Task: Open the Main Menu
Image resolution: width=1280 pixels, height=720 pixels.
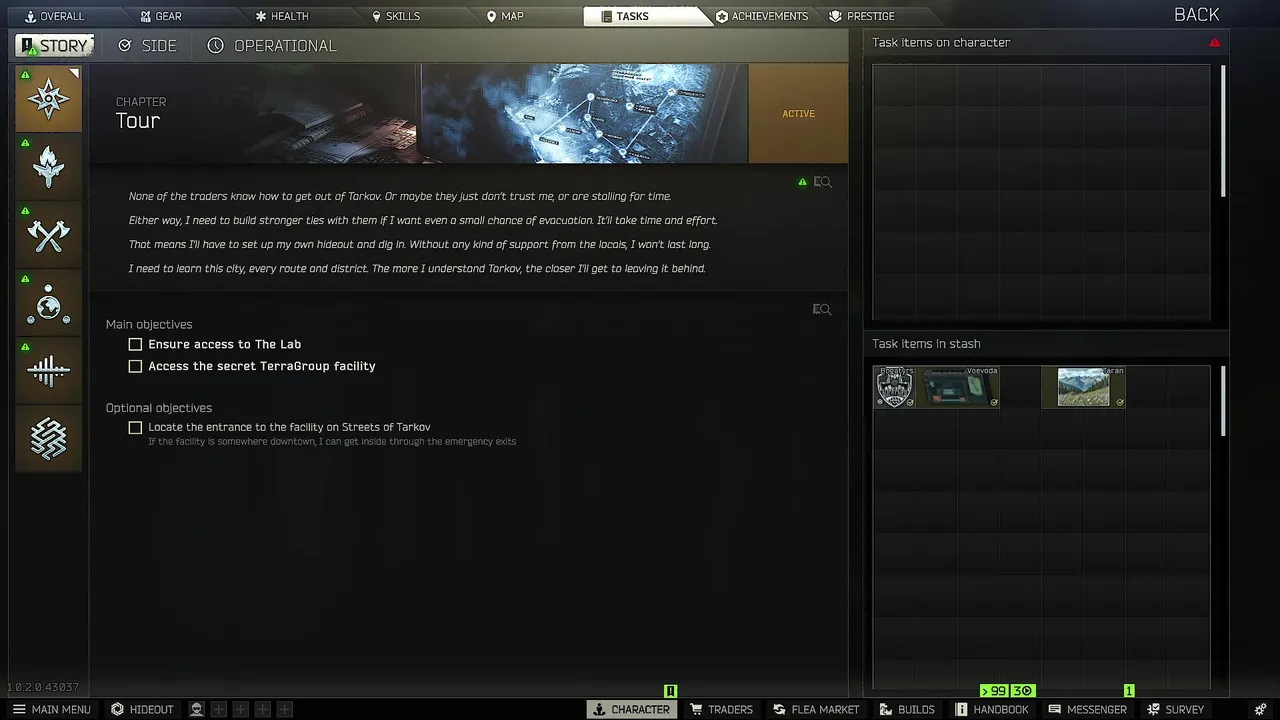Action: click(x=51, y=710)
